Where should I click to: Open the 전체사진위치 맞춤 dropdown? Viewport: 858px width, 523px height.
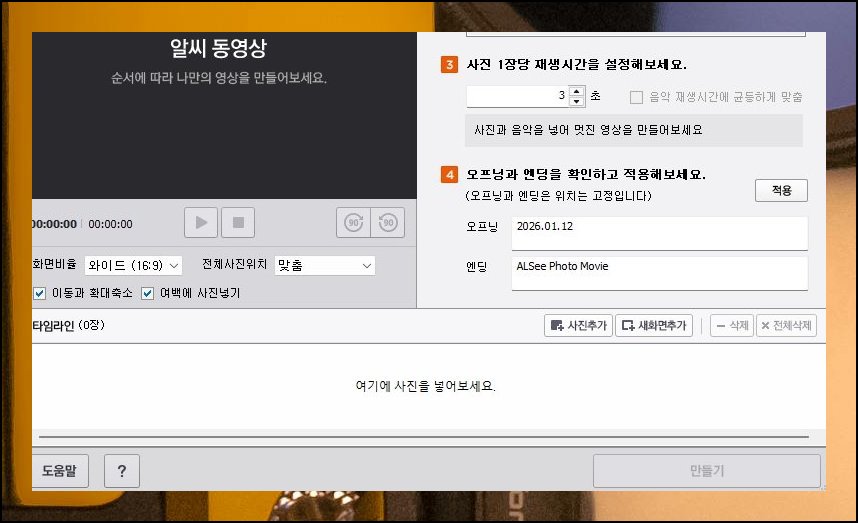(324, 265)
